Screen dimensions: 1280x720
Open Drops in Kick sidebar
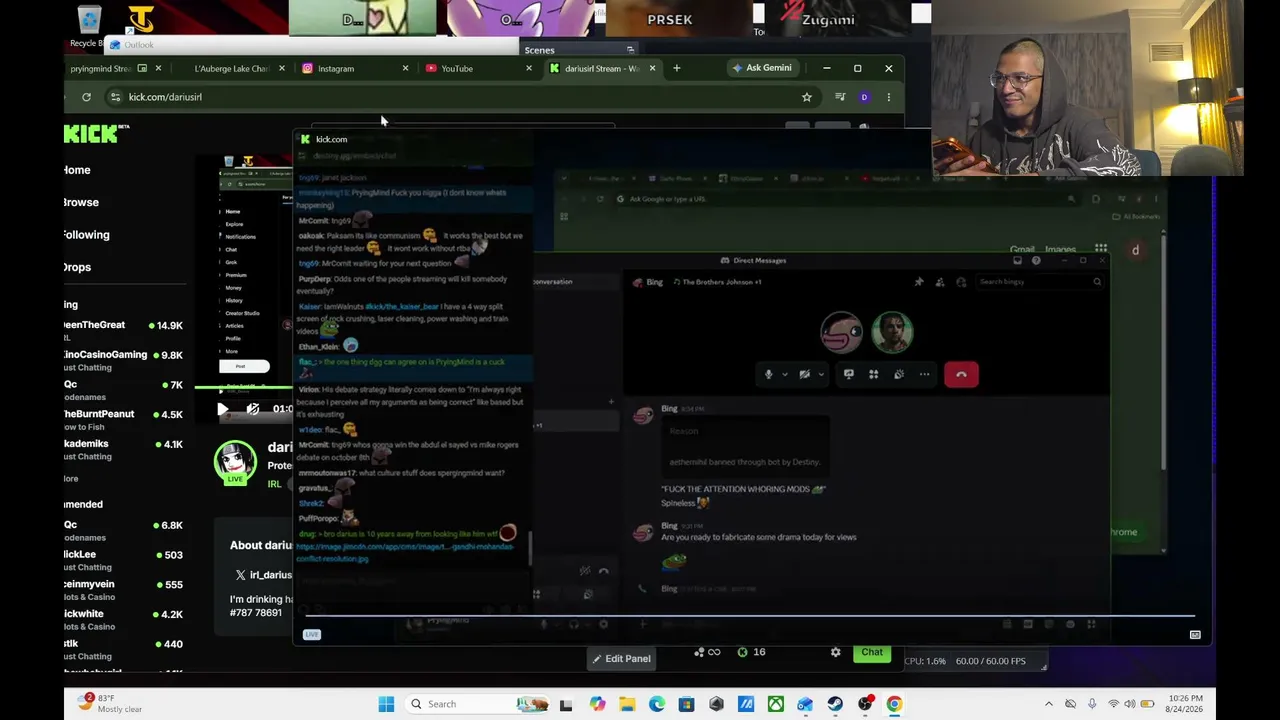(x=77, y=267)
